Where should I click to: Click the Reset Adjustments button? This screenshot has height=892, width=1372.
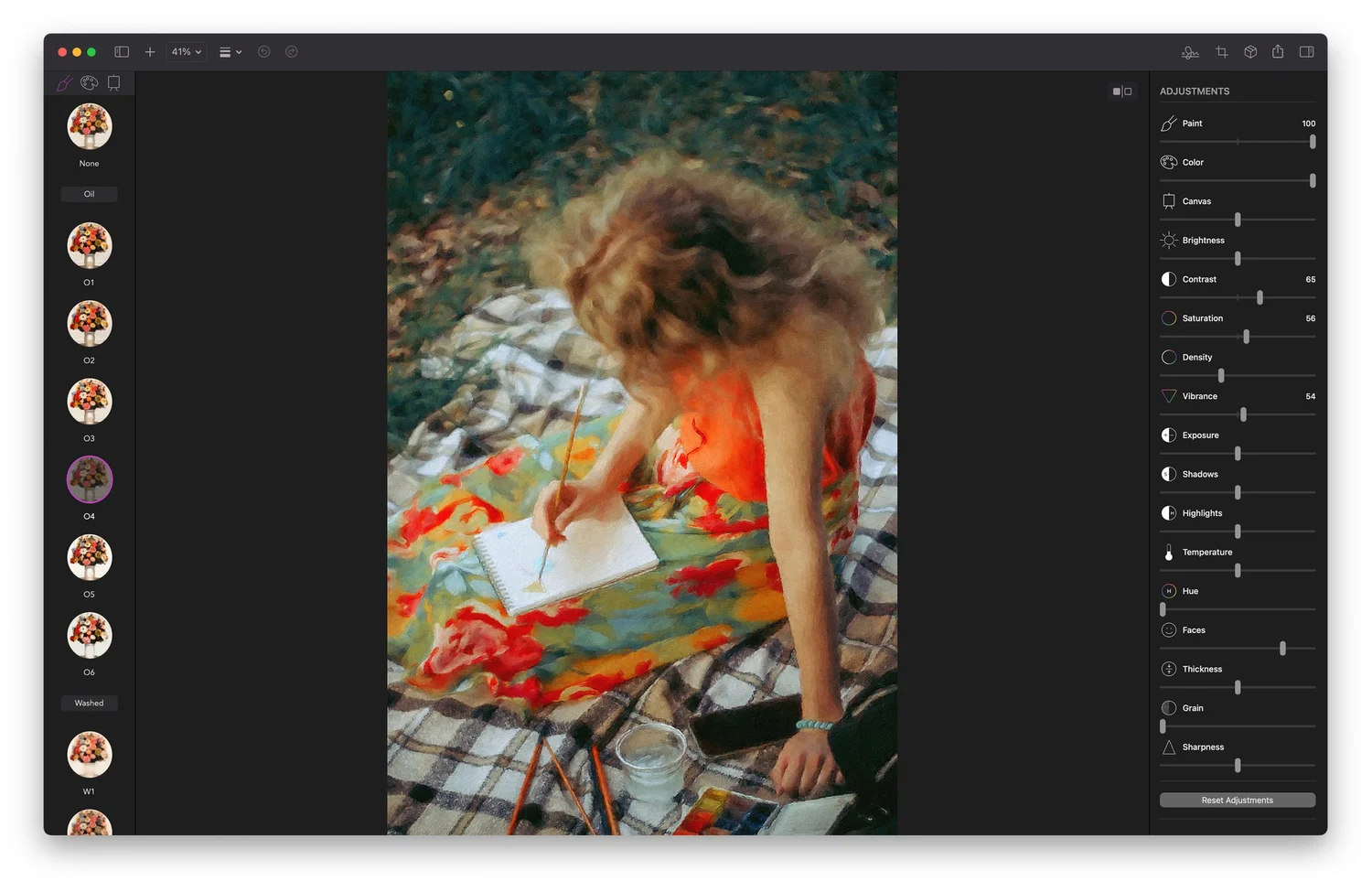[1237, 800]
